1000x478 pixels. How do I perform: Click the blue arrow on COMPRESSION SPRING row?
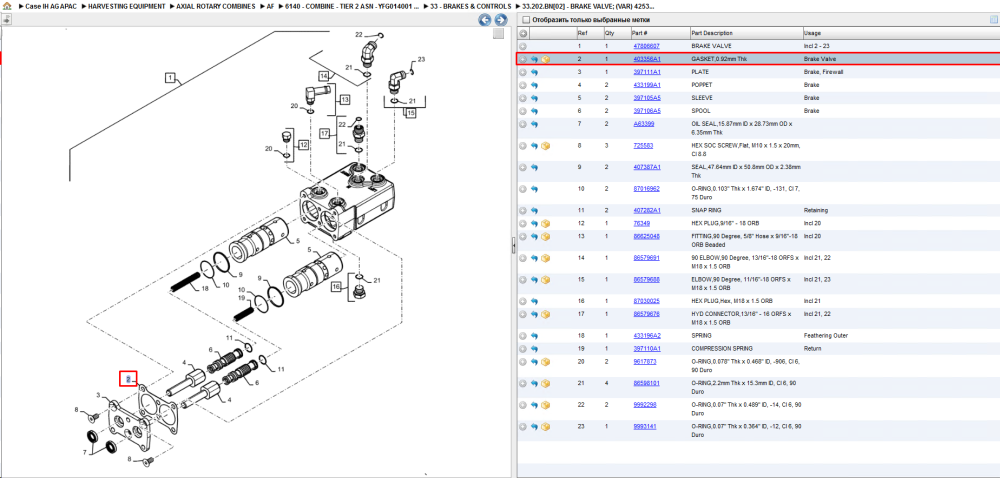[534, 349]
